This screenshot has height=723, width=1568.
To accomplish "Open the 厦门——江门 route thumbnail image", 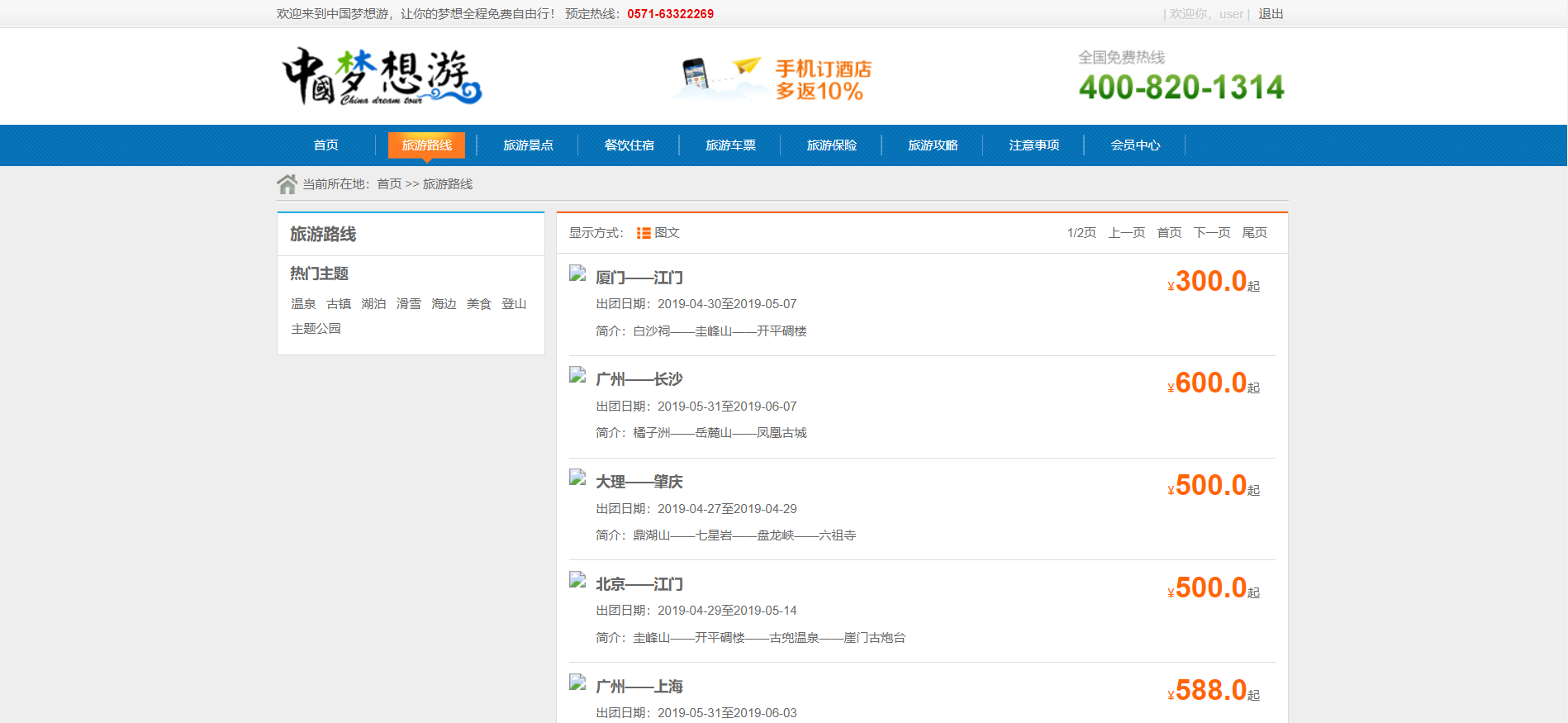I will [x=577, y=274].
